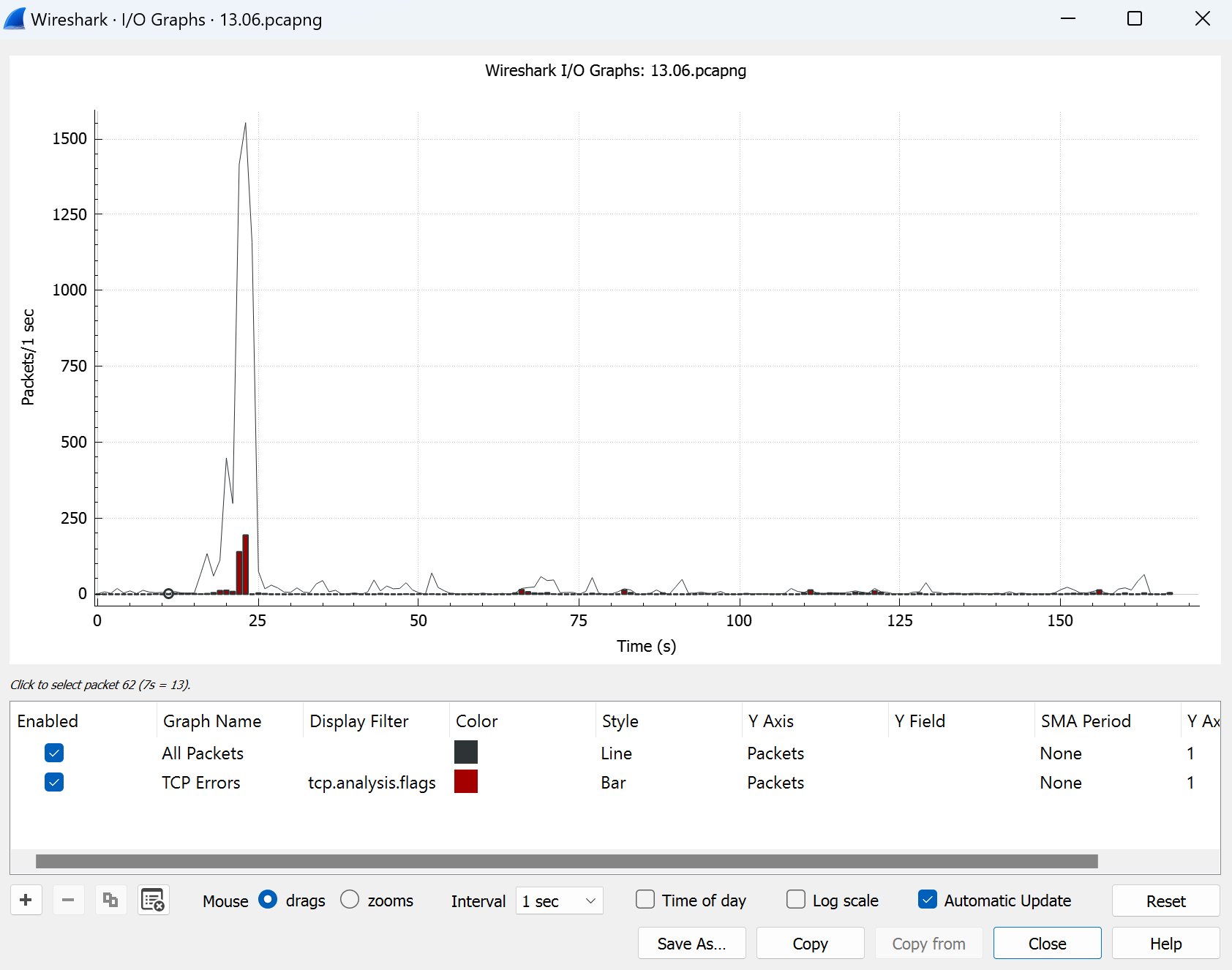Enable the Log scale checkbox

tap(796, 899)
